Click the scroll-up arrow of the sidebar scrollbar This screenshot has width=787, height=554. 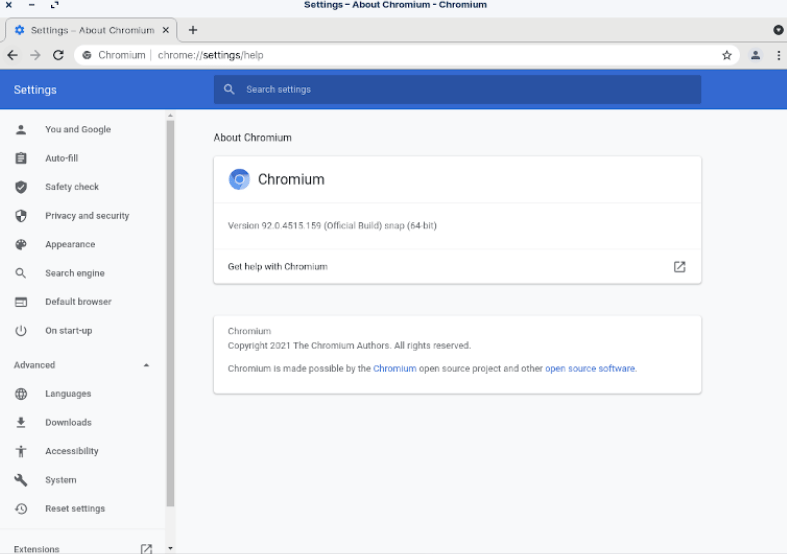point(170,115)
